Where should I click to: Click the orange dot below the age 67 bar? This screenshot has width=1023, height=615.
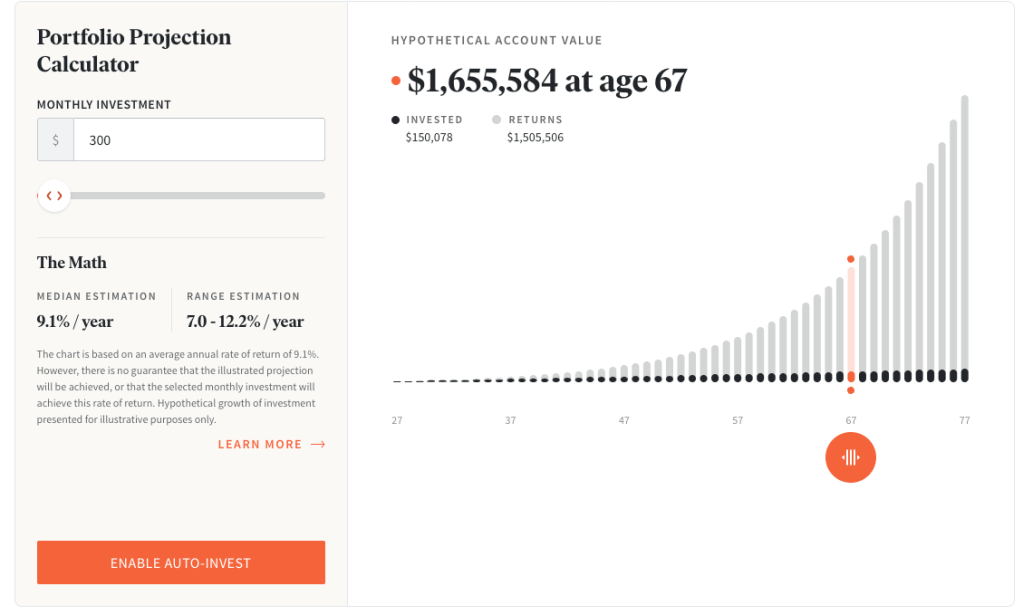pyautogui.click(x=851, y=390)
